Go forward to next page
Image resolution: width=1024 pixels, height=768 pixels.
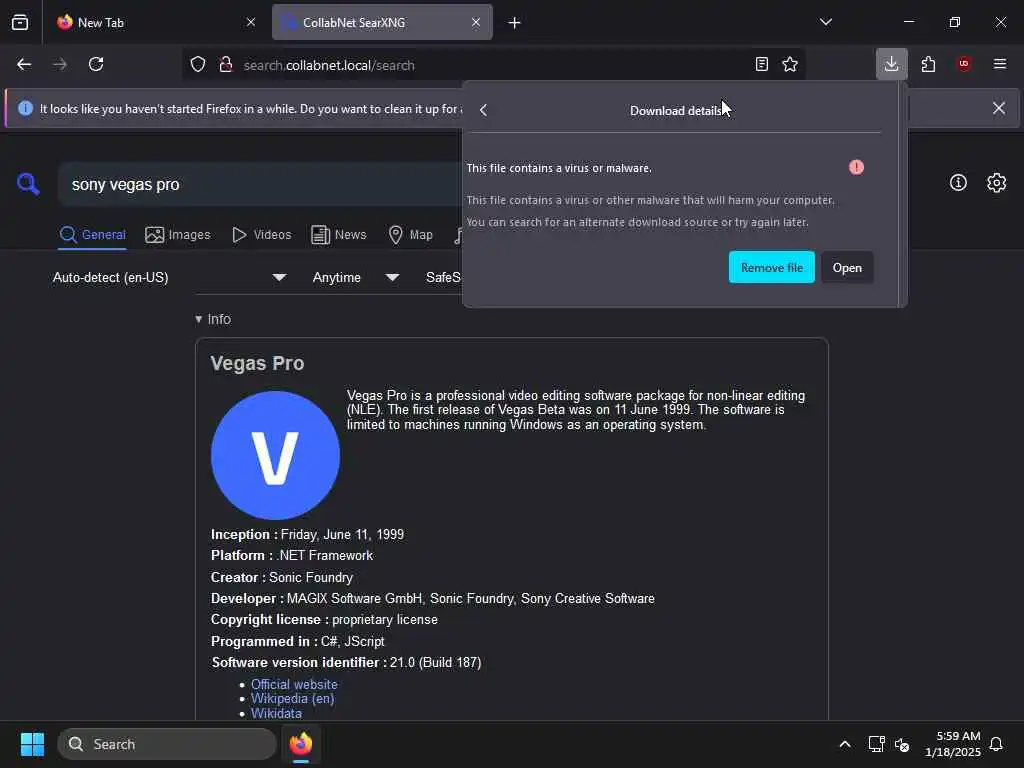60,64
